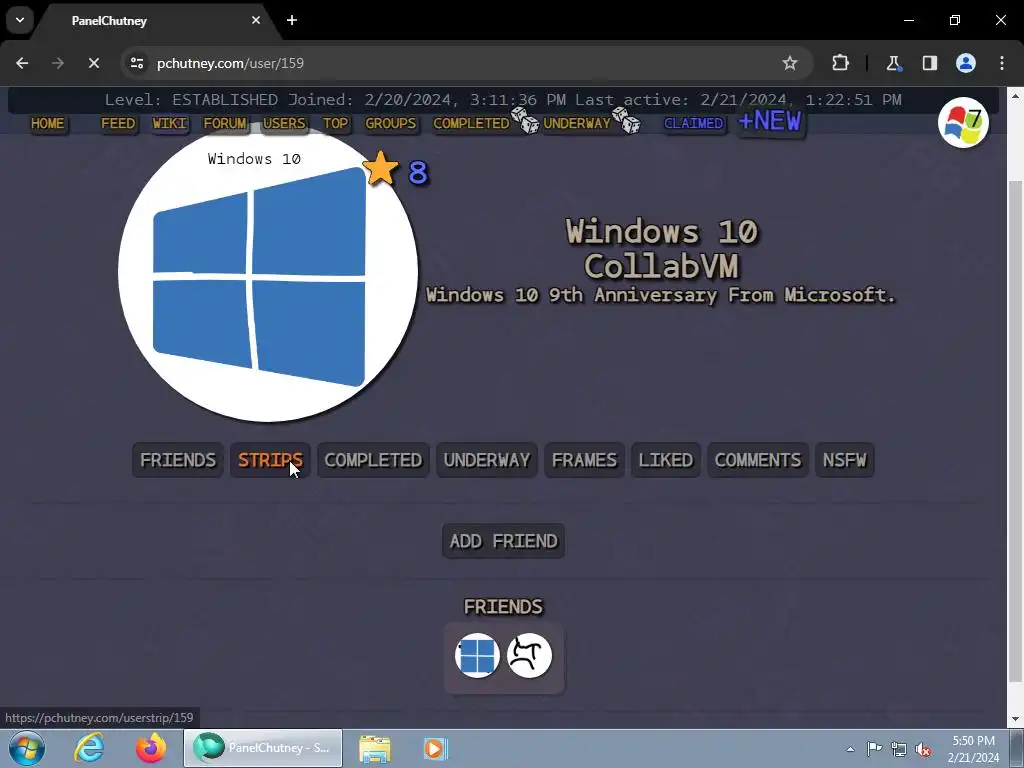Open the taskbar clock and date
This screenshot has height=768, width=1024.
[x=974, y=749]
